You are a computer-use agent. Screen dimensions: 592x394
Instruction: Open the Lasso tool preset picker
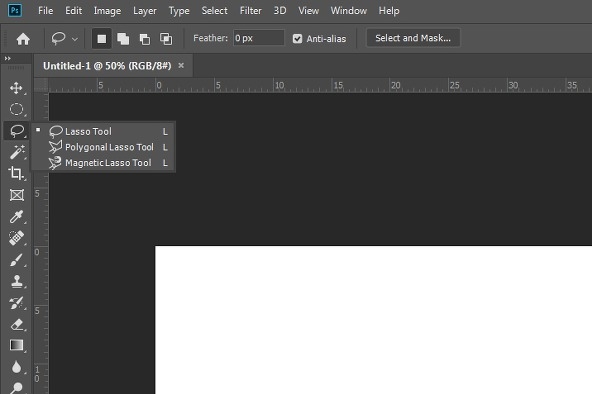[64, 38]
